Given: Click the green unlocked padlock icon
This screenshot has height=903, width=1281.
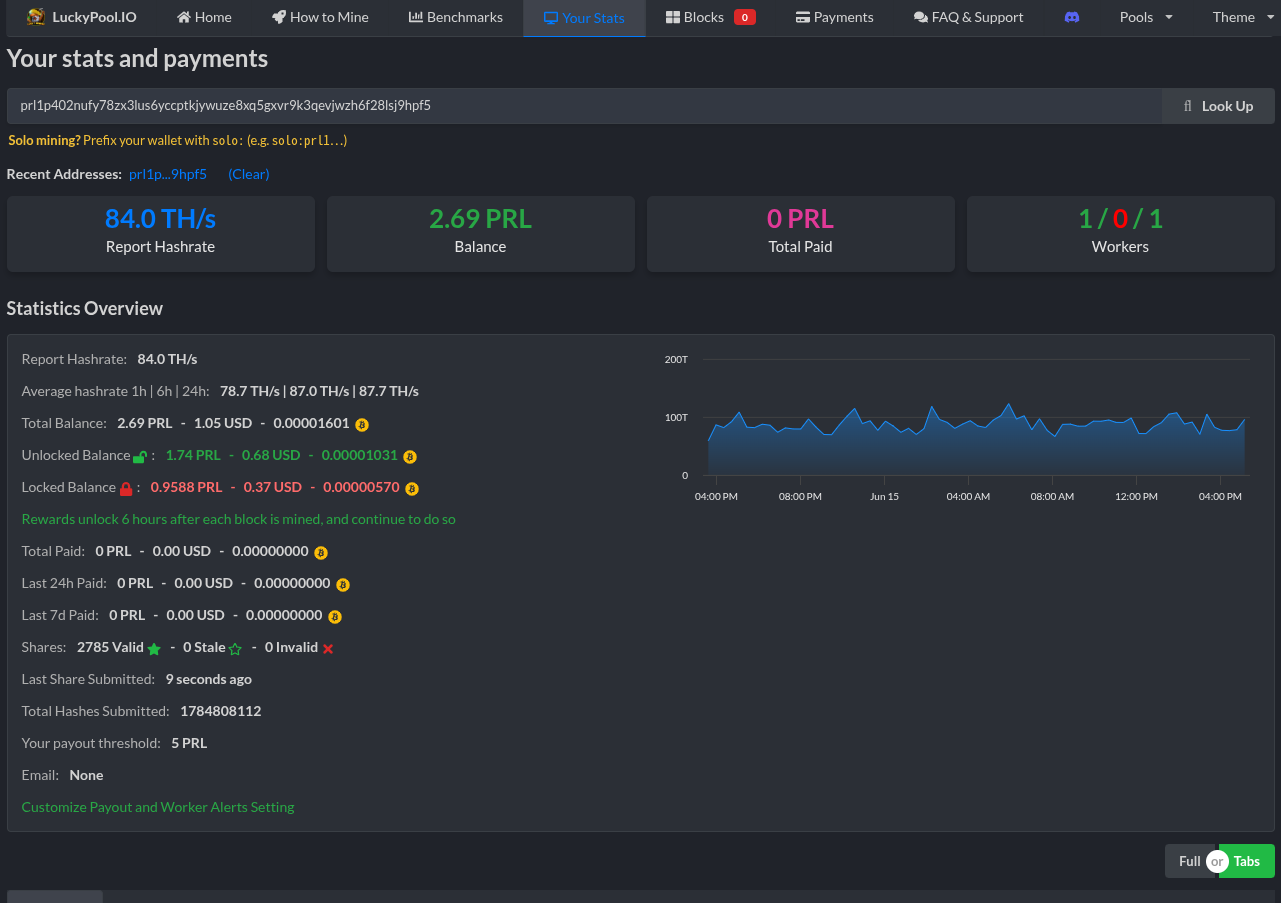Looking at the screenshot, I should click(x=140, y=457).
